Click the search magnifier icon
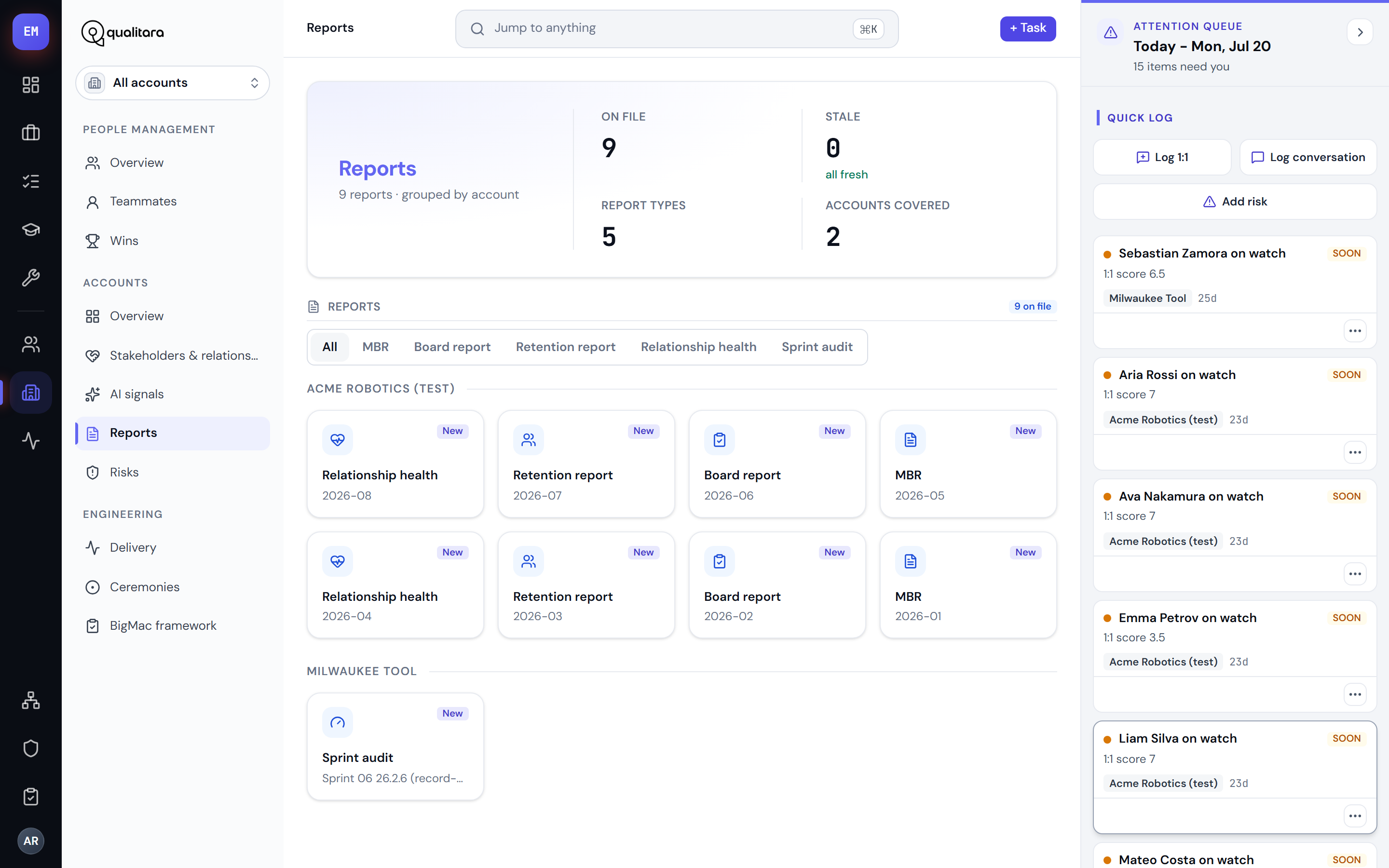This screenshot has width=1389, height=868. [x=477, y=29]
